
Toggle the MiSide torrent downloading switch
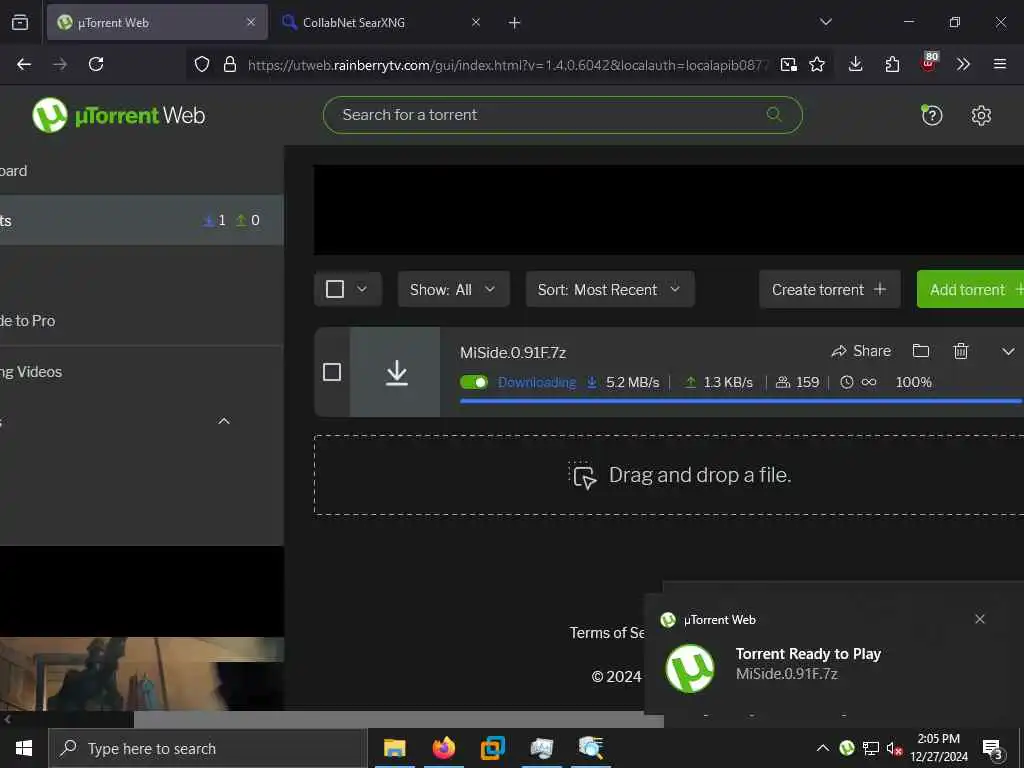pos(473,382)
